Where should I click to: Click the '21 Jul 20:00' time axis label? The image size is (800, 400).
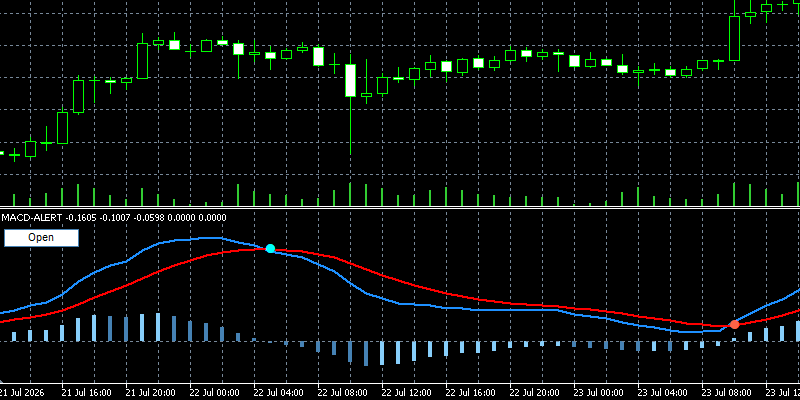(x=151, y=393)
